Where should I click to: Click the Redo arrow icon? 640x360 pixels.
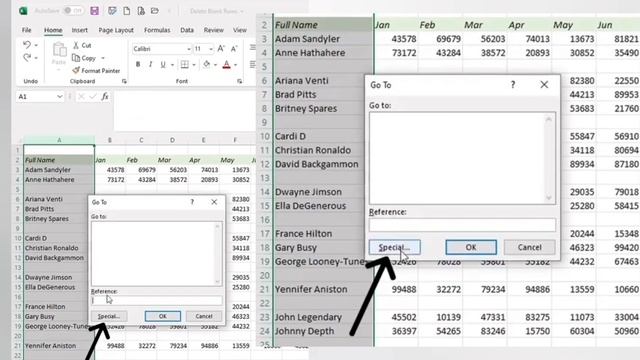click(27, 58)
